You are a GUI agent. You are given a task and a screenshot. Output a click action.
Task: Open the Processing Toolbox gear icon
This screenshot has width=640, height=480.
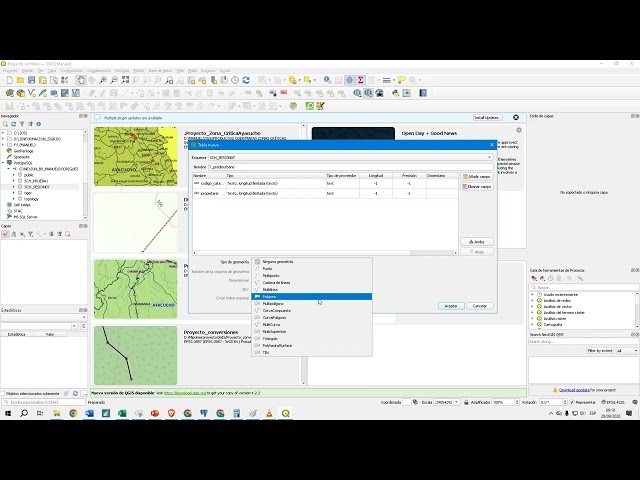pos(349,80)
